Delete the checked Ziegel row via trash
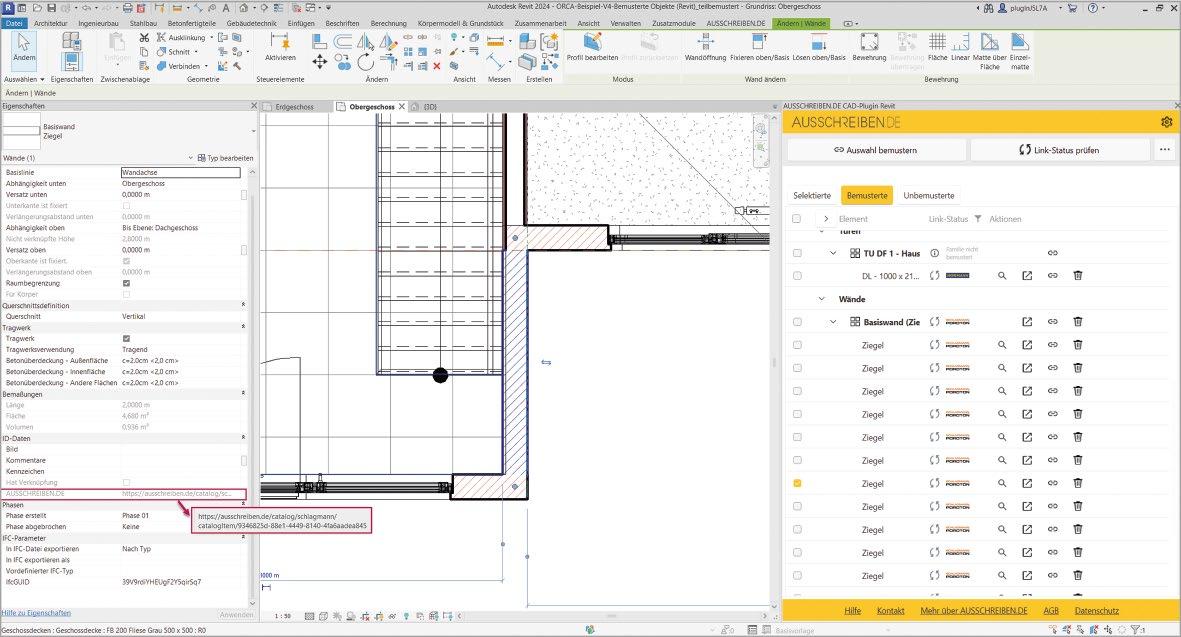The image size is (1181, 637). tap(1078, 483)
